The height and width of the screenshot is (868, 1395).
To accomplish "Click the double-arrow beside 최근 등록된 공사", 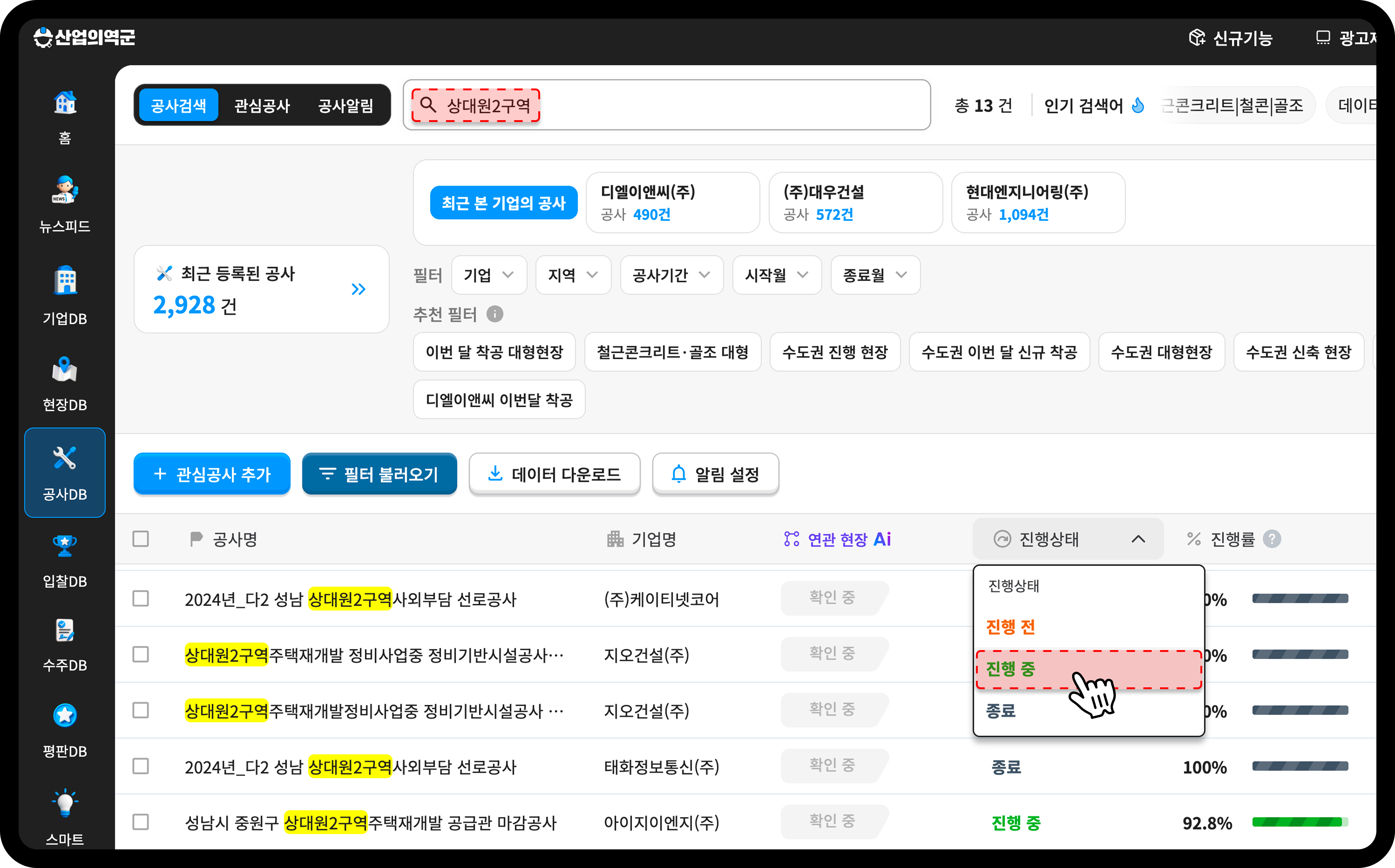I will coord(359,289).
